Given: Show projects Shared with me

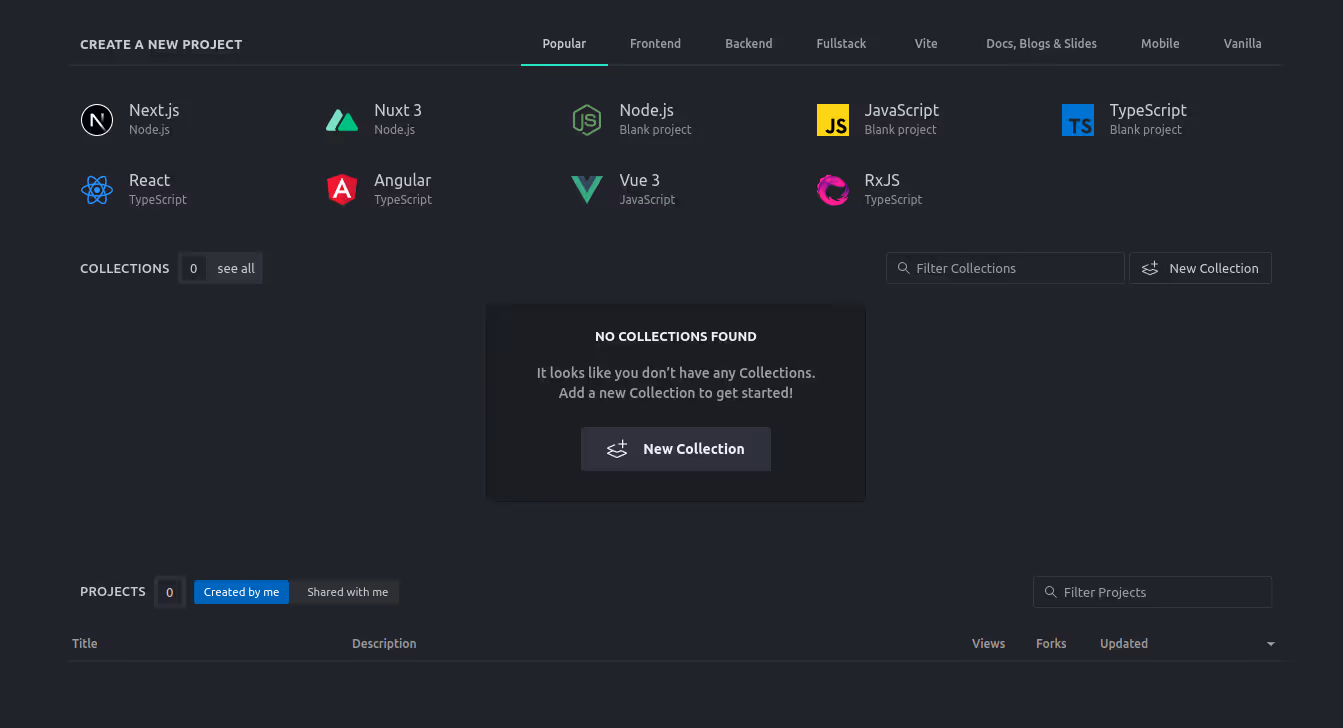Looking at the screenshot, I should (347, 592).
